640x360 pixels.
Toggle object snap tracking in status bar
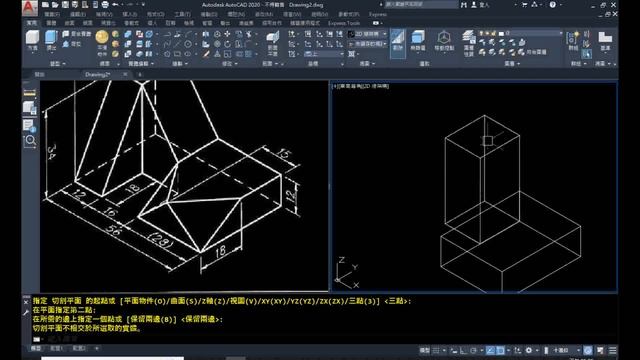click(491, 350)
